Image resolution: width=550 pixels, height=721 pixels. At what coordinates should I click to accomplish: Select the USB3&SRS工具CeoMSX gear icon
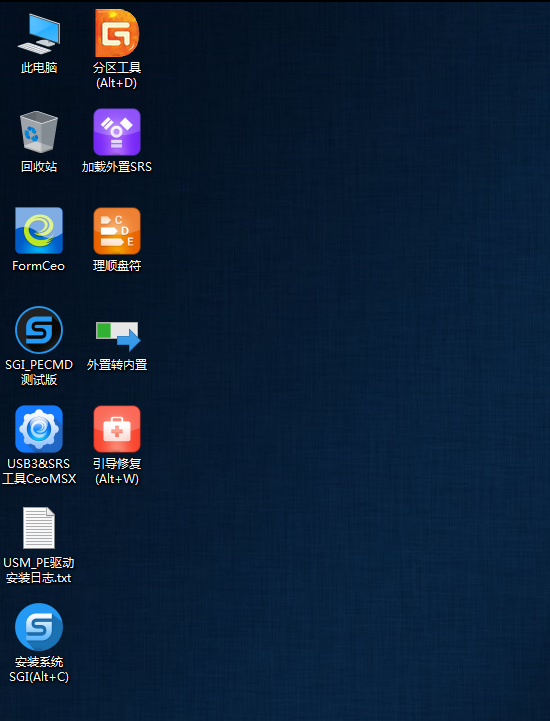tap(39, 429)
